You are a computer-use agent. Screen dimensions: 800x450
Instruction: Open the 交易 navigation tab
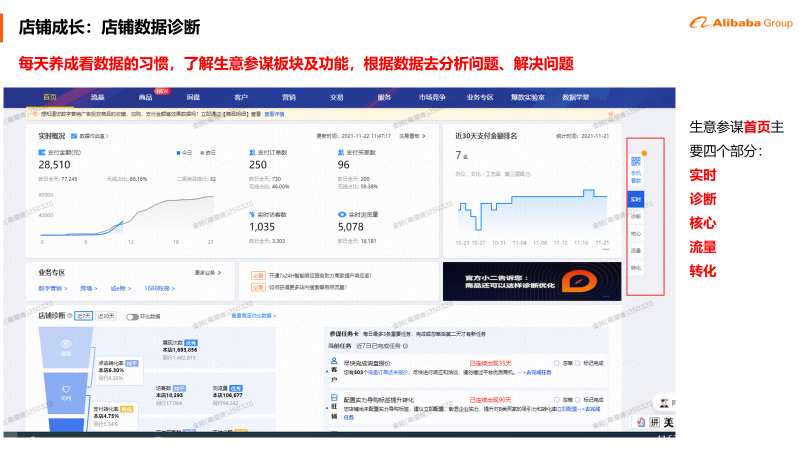pos(336,97)
